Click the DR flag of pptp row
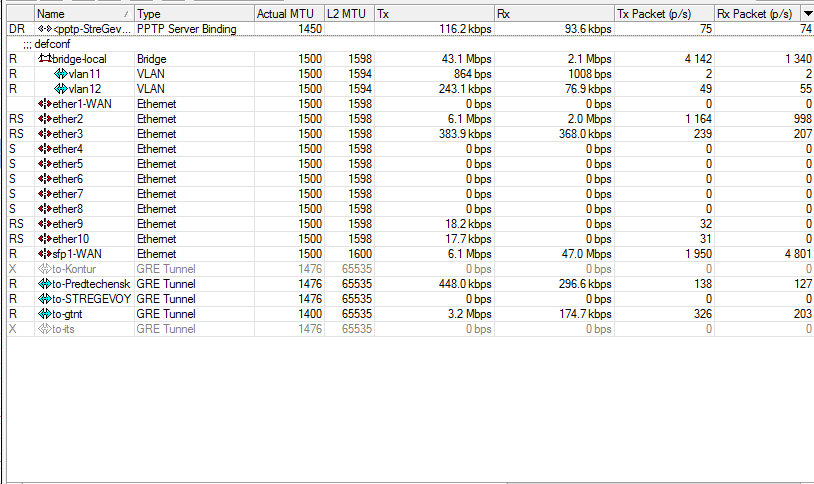 point(17,29)
